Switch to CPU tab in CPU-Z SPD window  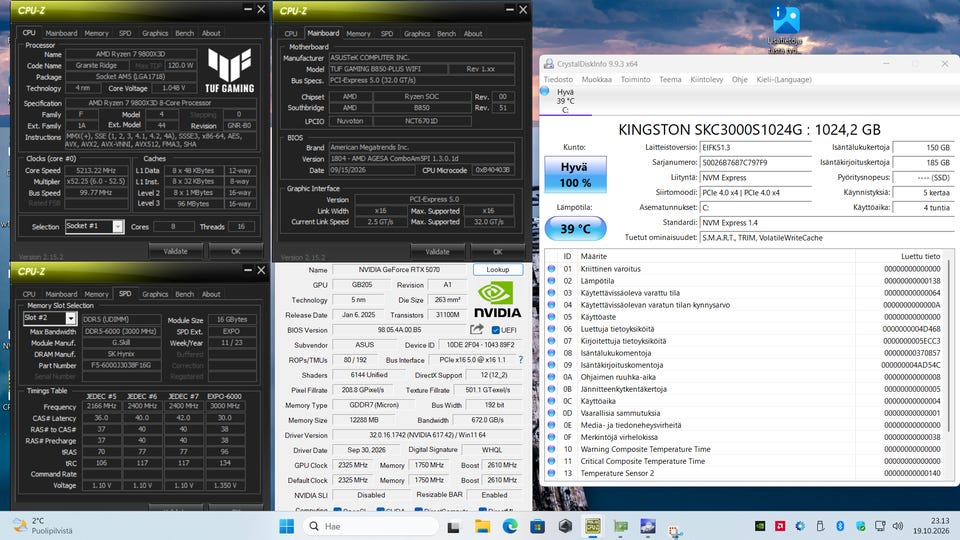click(x=29, y=294)
